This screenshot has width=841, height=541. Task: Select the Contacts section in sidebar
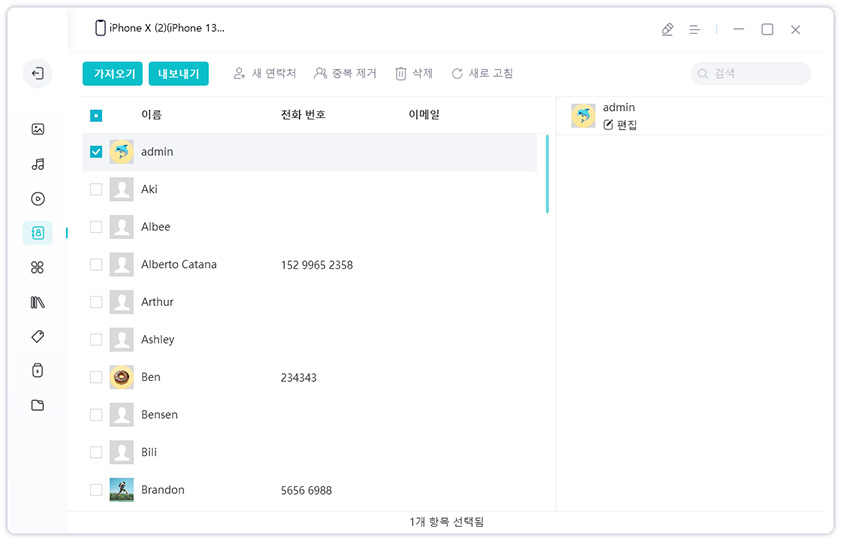tap(38, 233)
